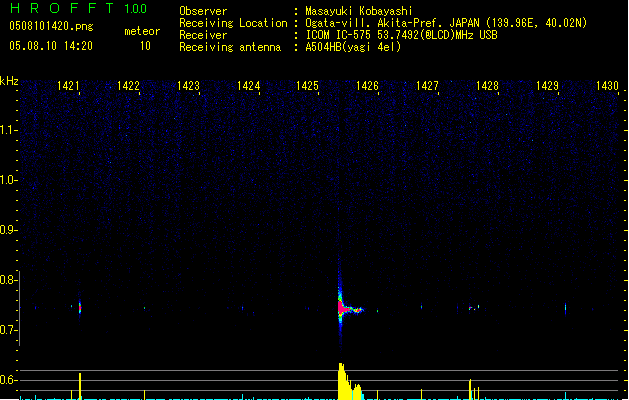Image resolution: width=629 pixels, height=400 pixels.
Task: Click the tall yellow power bar at 1421
Action: pos(80,386)
